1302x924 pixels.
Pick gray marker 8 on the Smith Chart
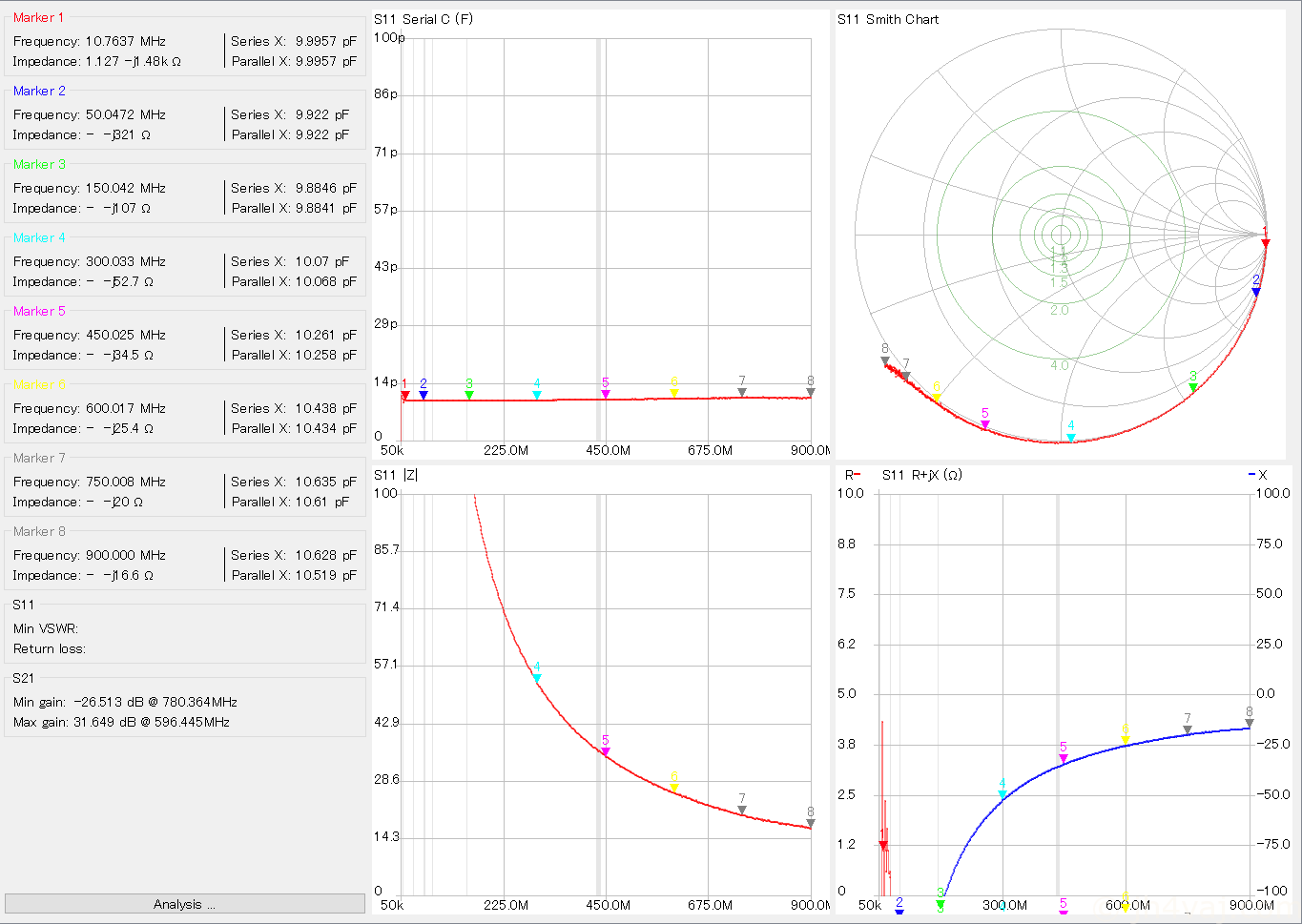pyautogui.click(x=885, y=360)
